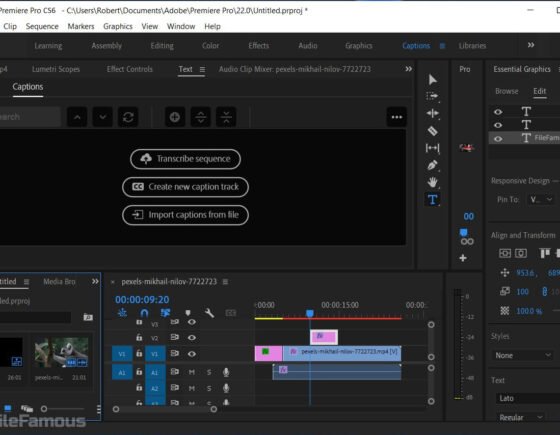Click the timecode 00:00:09:20
The height and width of the screenshot is (435, 560).
pos(142,300)
